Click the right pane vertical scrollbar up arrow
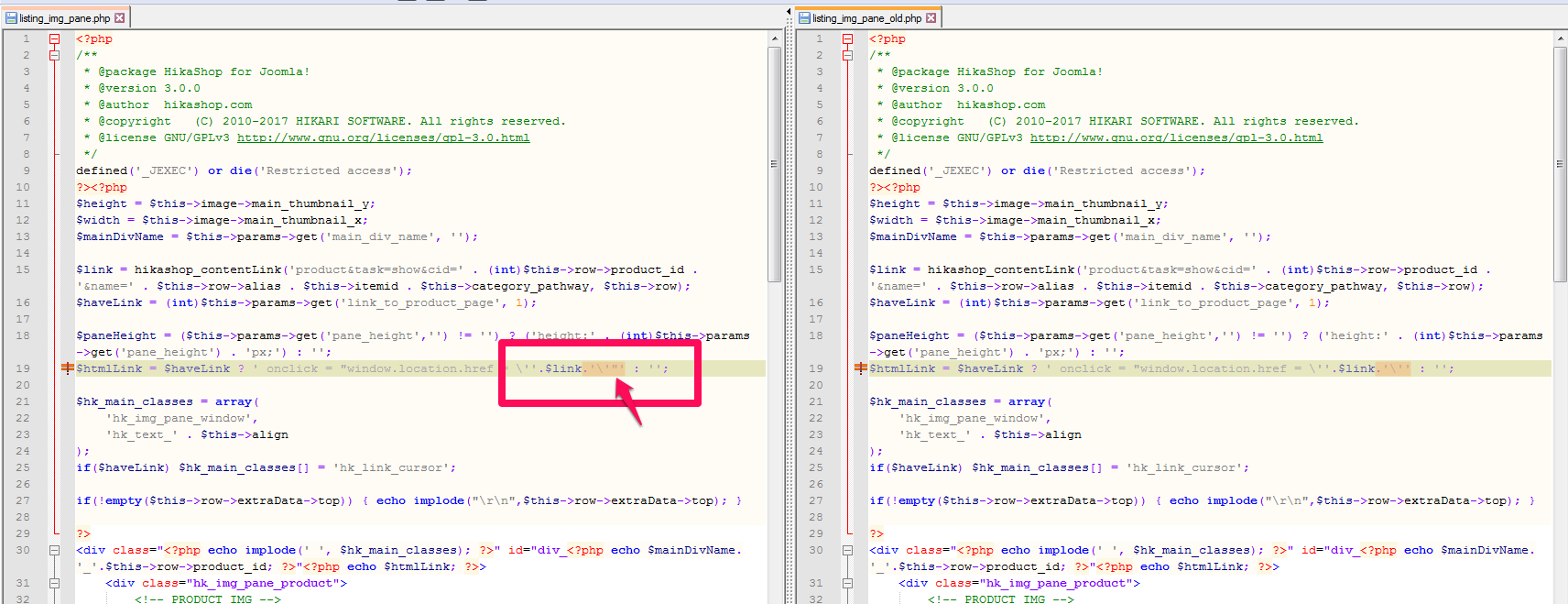The height and width of the screenshot is (604, 1568). click(x=1561, y=38)
